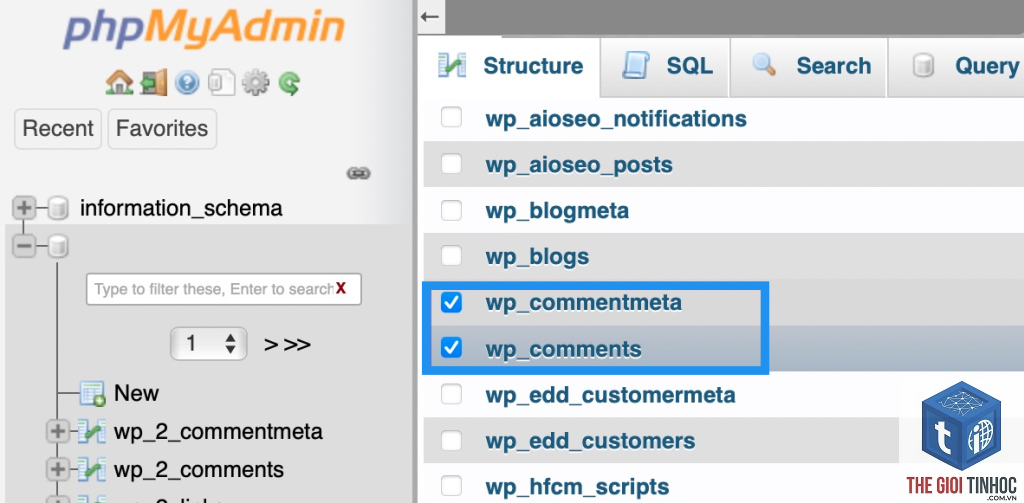
Task: Switch to SQL tab
Action: coord(665,66)
